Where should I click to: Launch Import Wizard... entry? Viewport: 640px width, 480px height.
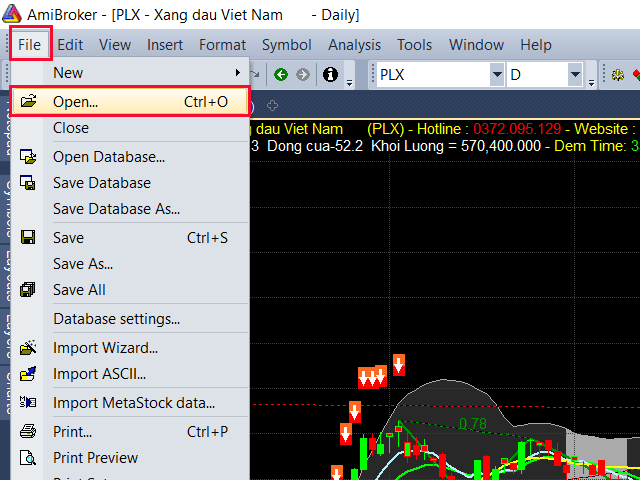point(130,348)
